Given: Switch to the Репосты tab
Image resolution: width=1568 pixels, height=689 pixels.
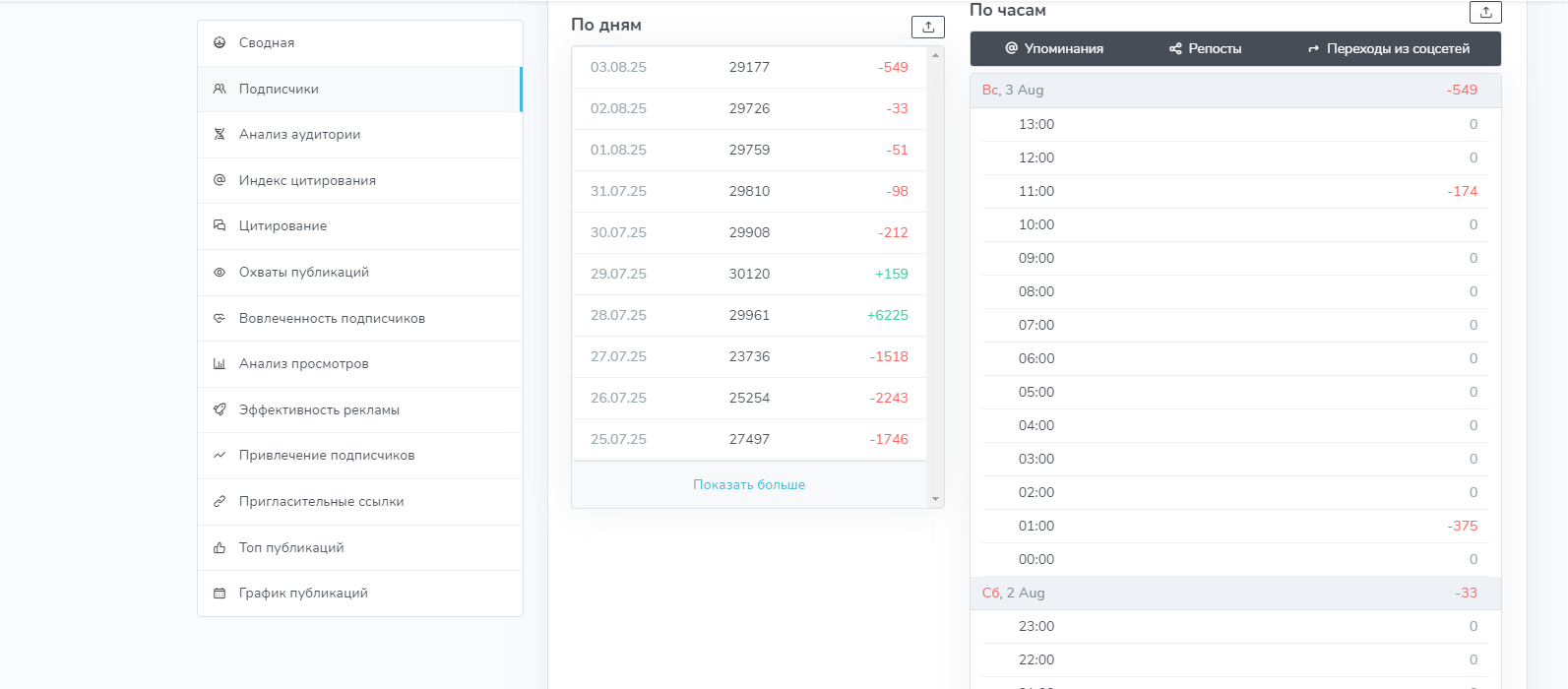Looking at the screenshot, I should pos(1205,48).
